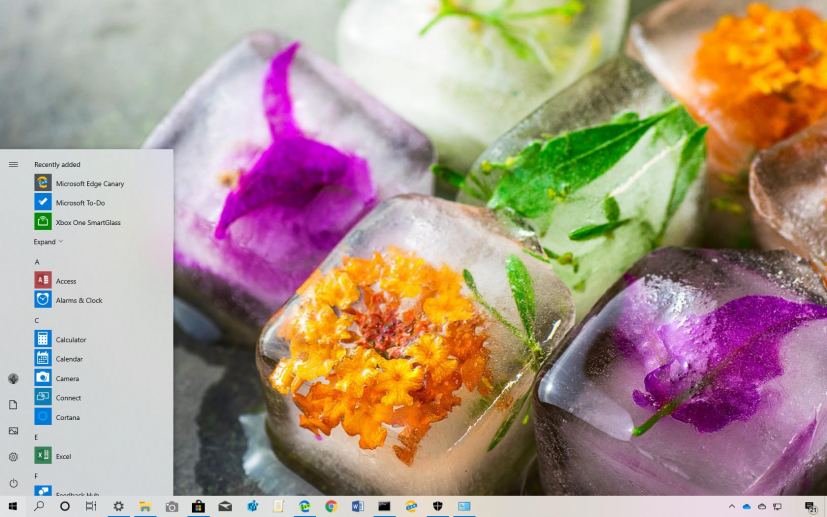Image resolution: width=827 pixels, height=517 pixels.
Task: Open Settings gear in the Start rail
Action: point(13,457)
